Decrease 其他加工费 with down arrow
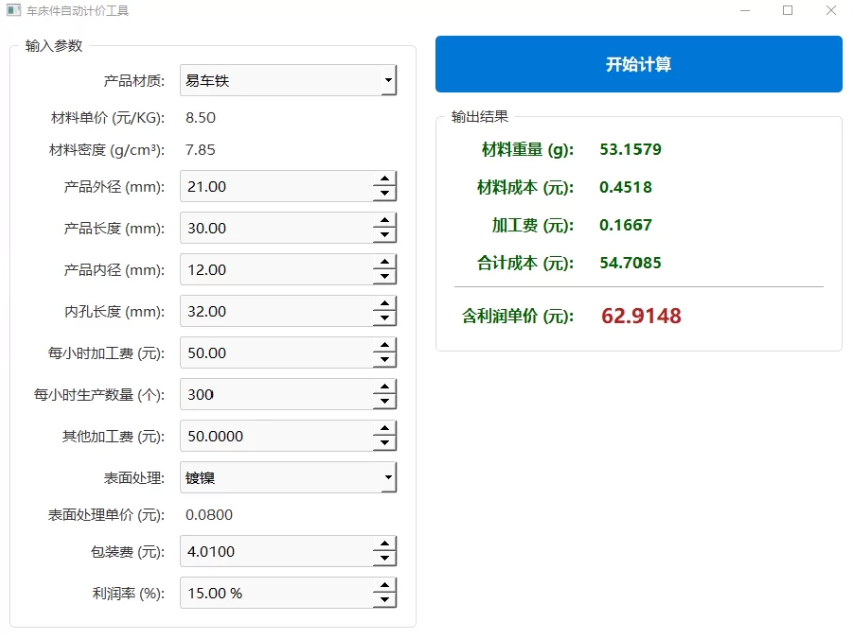The width and height of the screenshot is (853, 636). click(384, 444)
